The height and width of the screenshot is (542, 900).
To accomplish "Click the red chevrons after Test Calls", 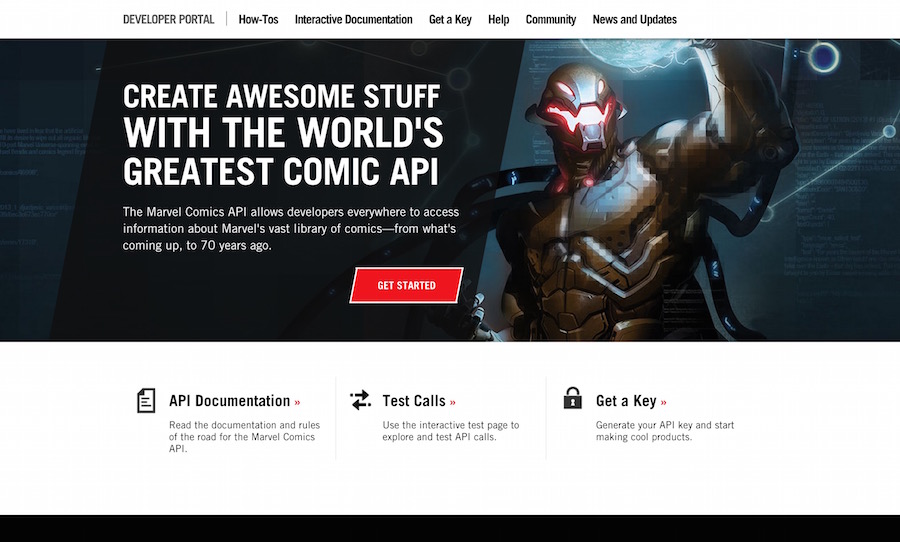I will tap(453, 402).
